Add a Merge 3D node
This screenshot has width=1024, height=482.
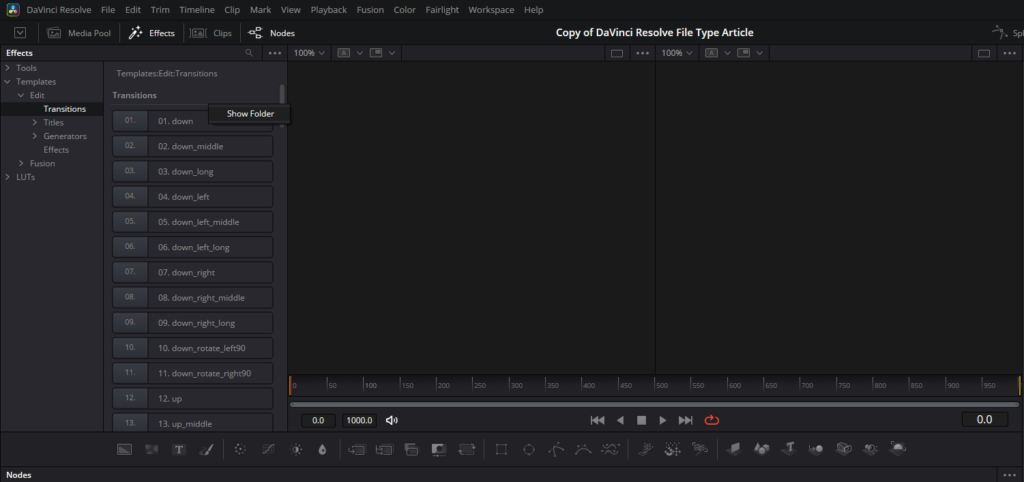[816, 449]
